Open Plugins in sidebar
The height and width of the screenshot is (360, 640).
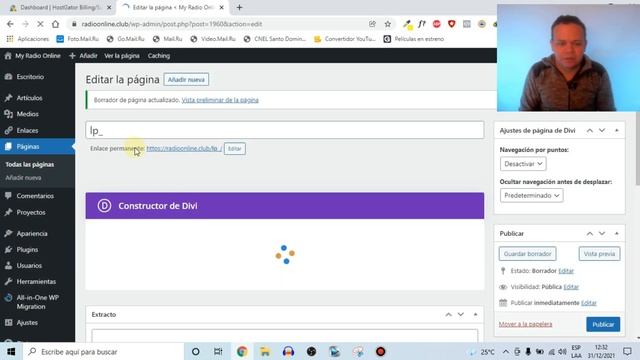[27, 249]
